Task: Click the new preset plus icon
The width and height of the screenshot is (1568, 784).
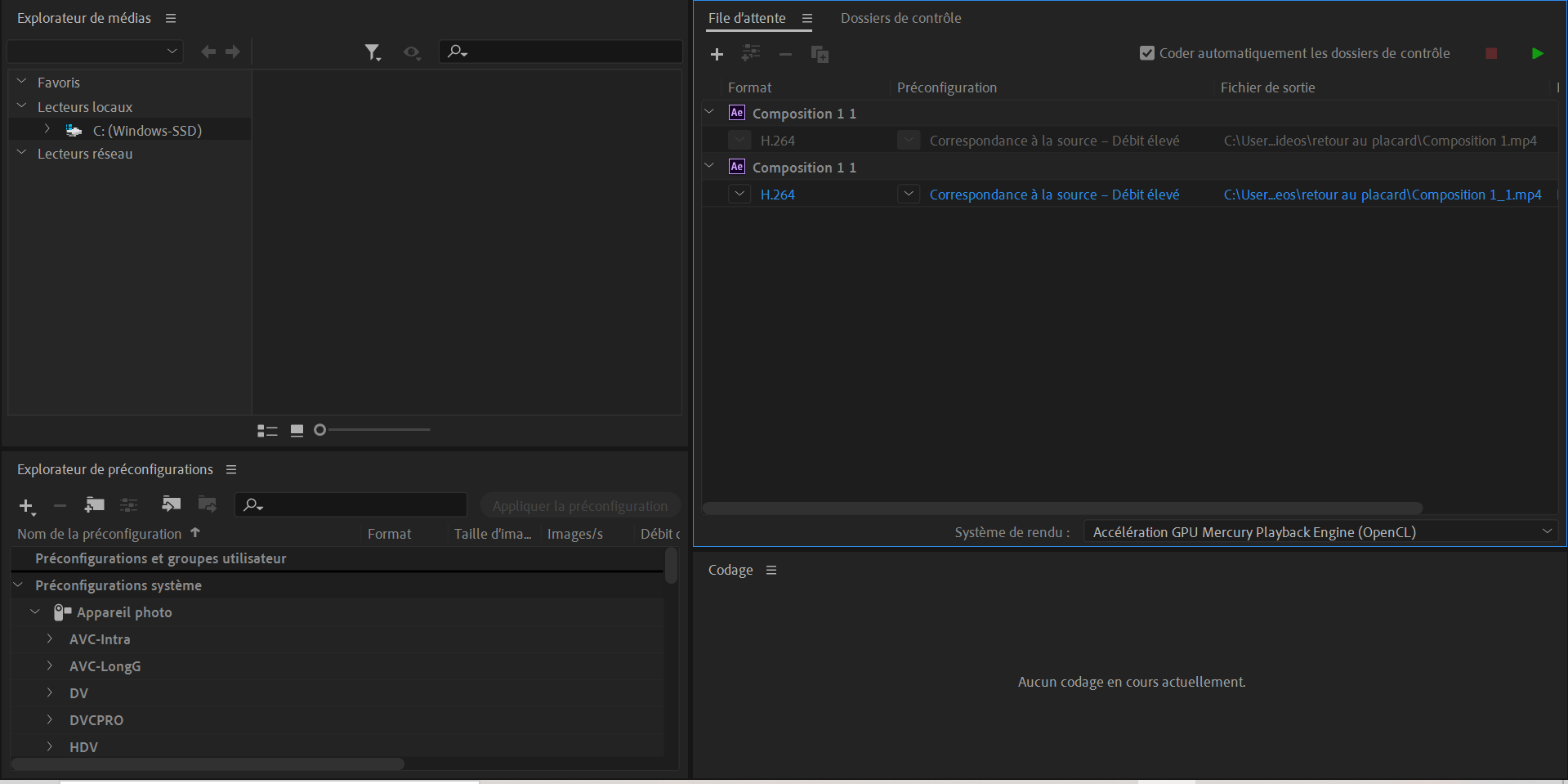Action: (x=26, y=506)
